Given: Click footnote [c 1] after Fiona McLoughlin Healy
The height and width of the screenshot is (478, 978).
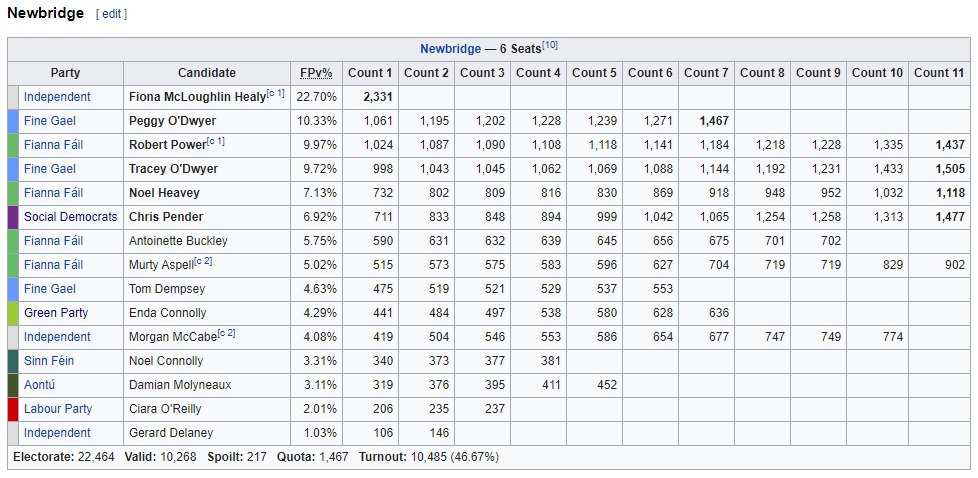Looking at the screenshot, I should click(x=275, y=94).
